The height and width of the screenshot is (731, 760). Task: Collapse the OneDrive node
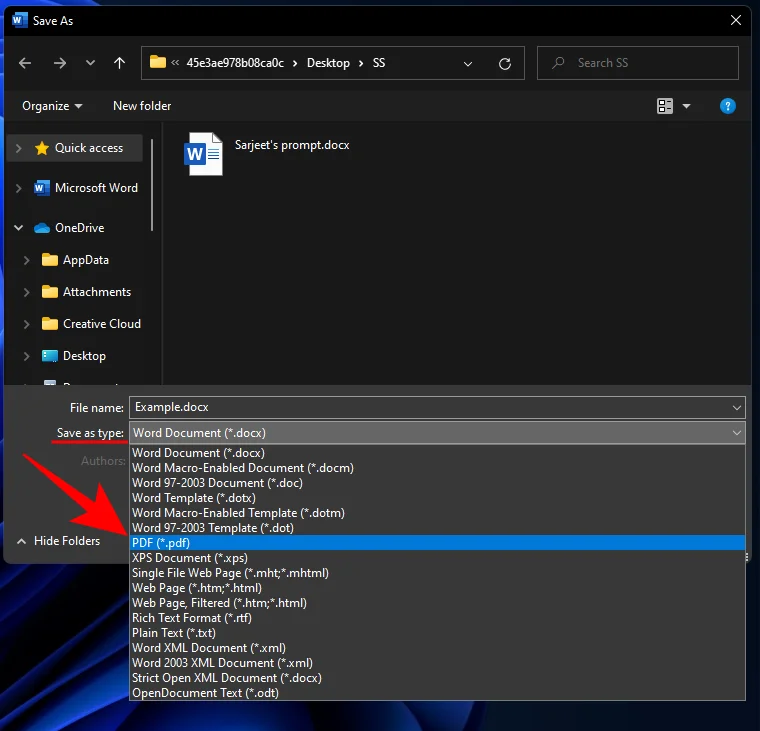click(x=18, y=228)
